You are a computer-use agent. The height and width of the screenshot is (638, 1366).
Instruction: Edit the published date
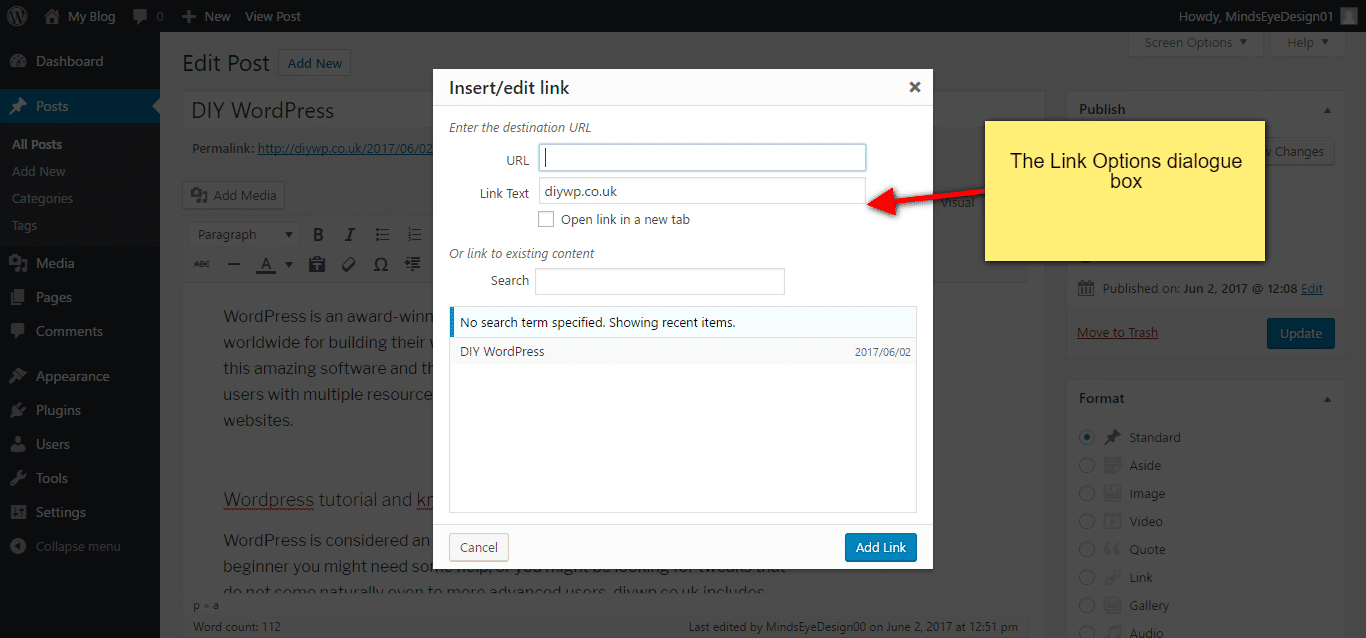coord(1312,288)
